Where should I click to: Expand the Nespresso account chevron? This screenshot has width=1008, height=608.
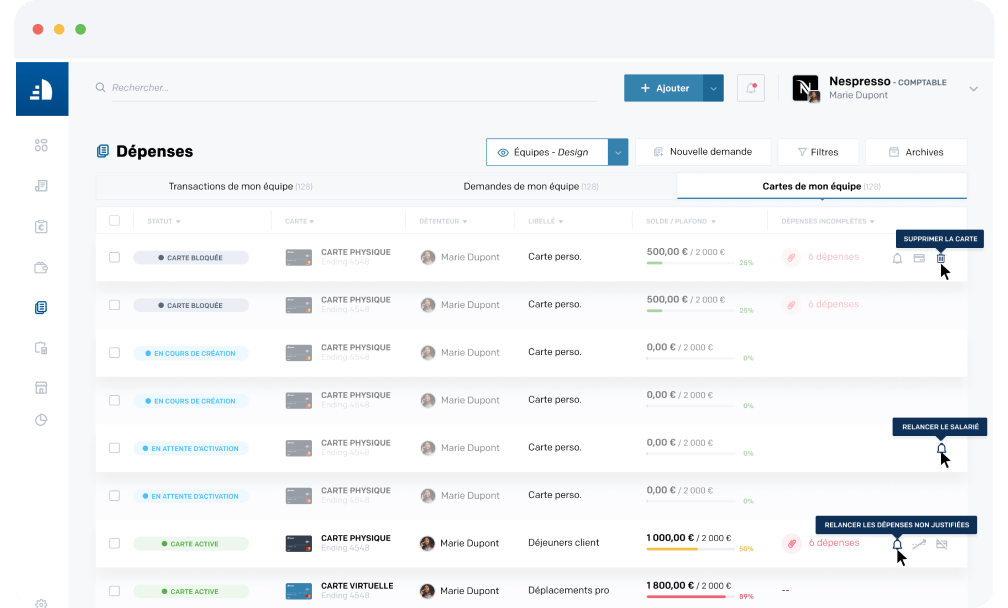tap(973, 89)
